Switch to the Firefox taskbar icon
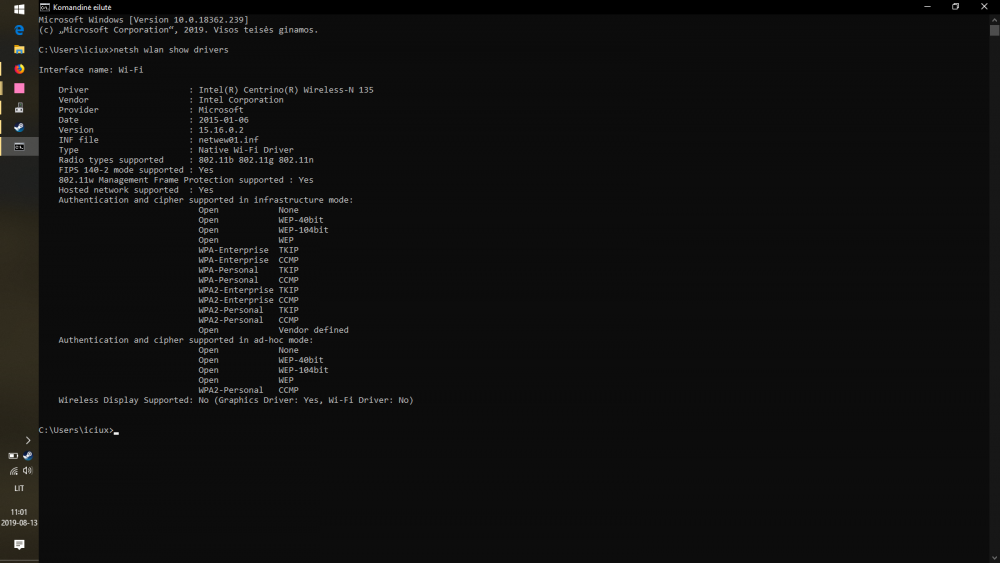 click(x=19, y=68)
